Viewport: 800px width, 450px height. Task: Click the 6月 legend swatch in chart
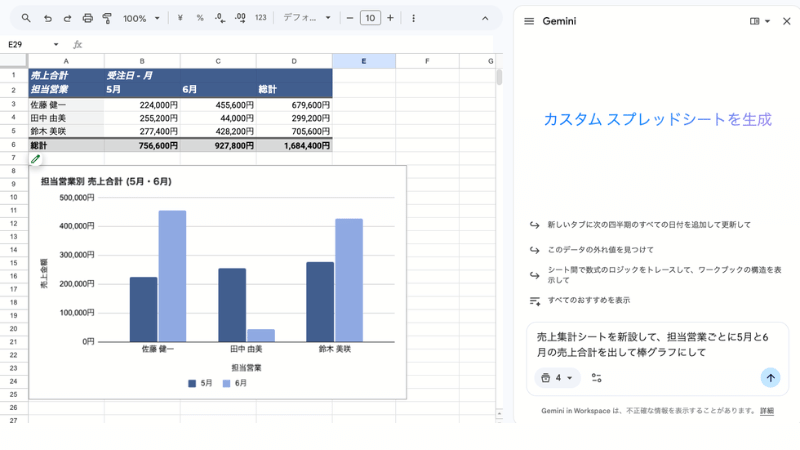pyautogui.click(x=227, y=383)
